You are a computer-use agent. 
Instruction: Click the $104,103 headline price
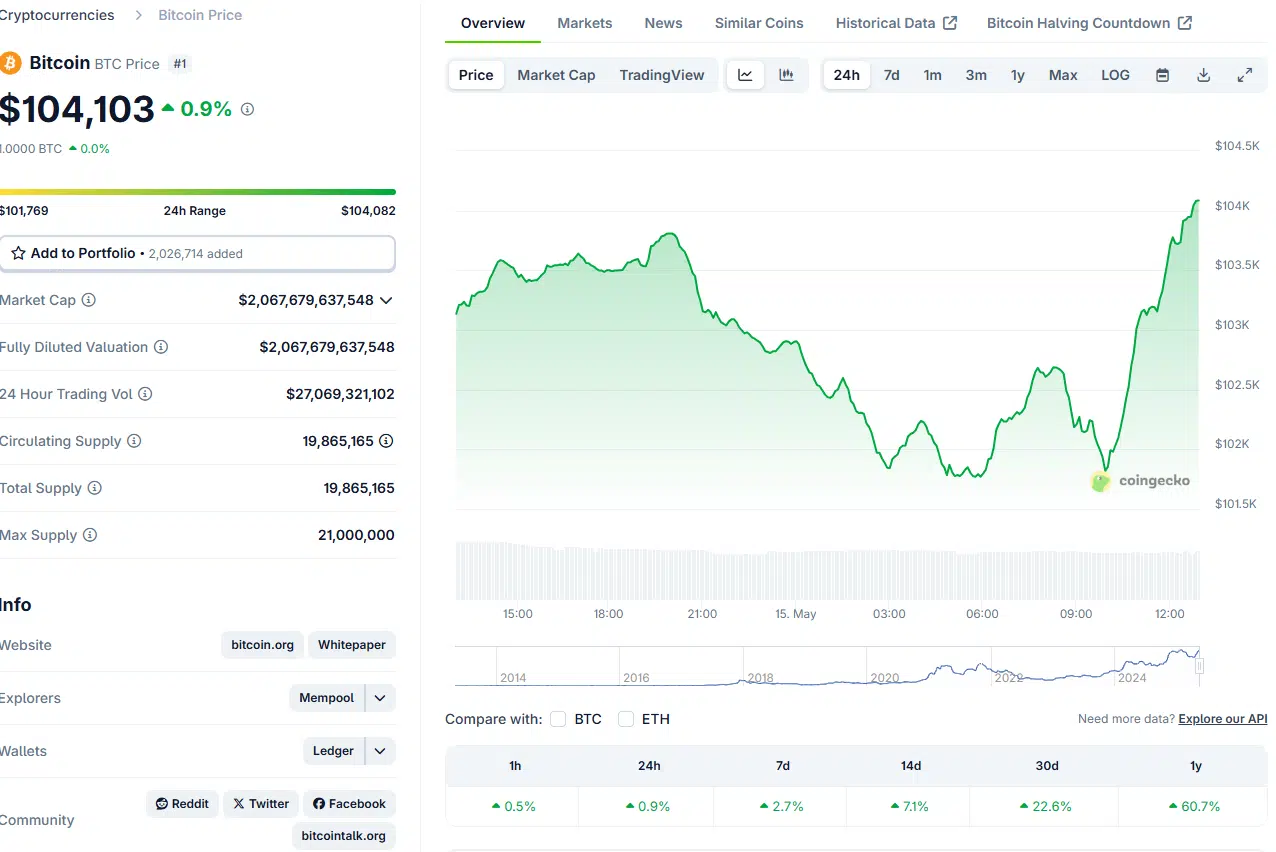(x=77, y=109)
